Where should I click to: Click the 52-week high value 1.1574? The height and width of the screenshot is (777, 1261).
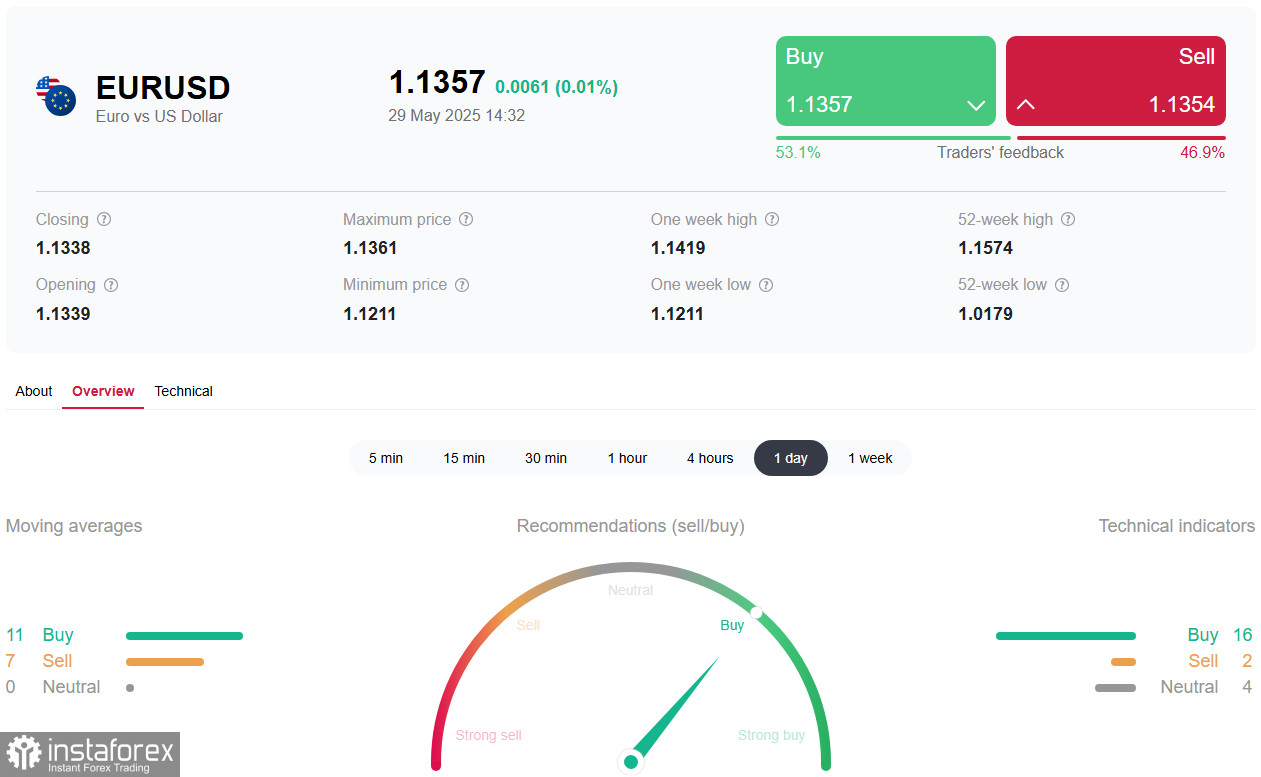pos(985,248)
